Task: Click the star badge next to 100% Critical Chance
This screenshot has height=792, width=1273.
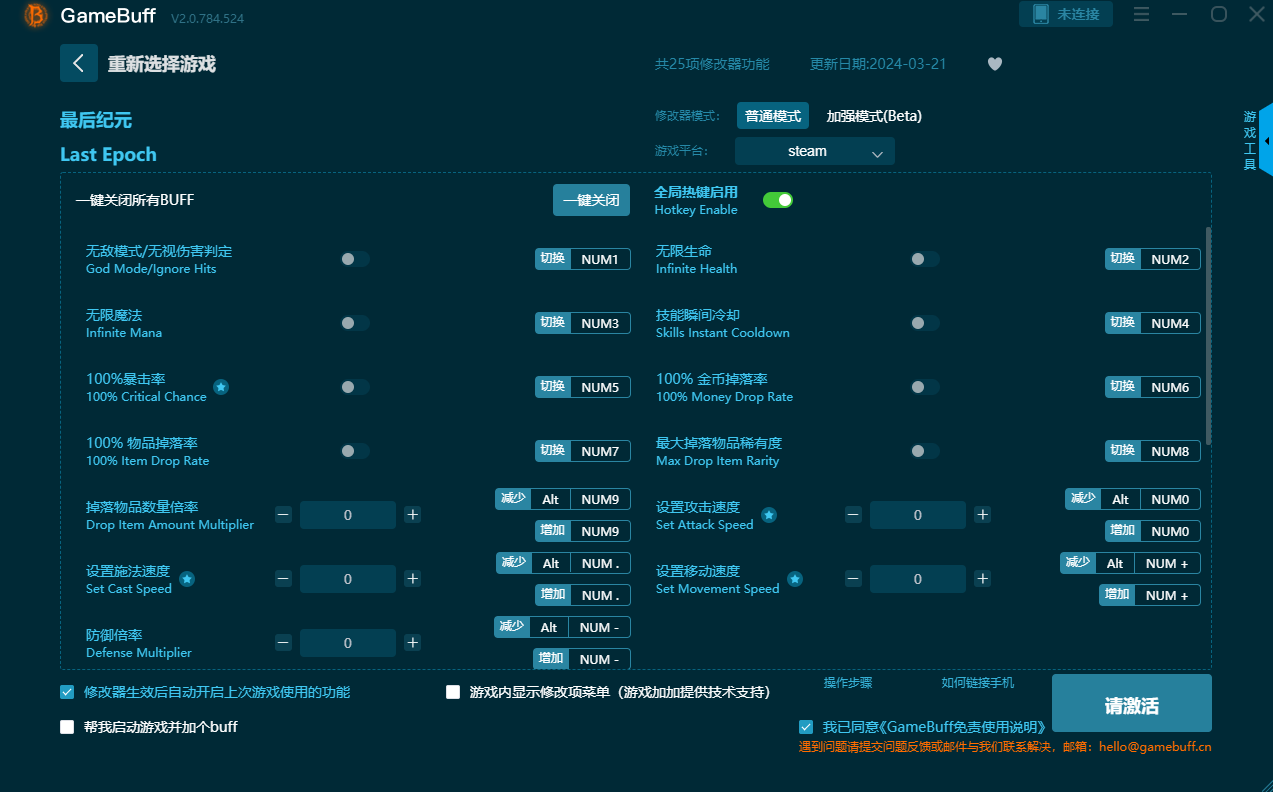Action: pyautogui.click(x=221, y=387)
